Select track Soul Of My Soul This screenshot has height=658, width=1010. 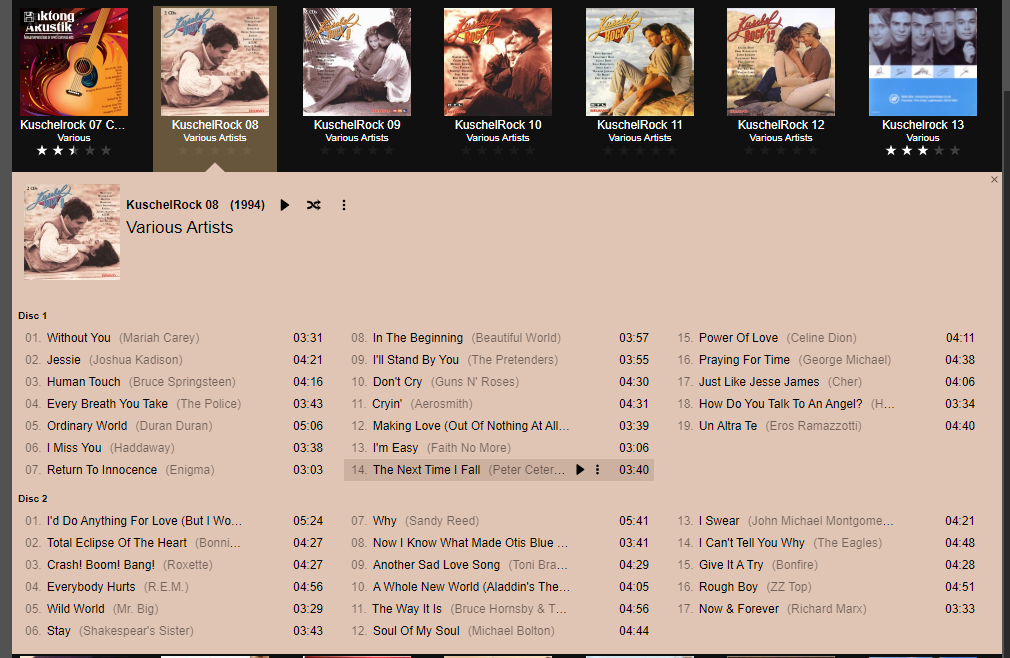499,631
